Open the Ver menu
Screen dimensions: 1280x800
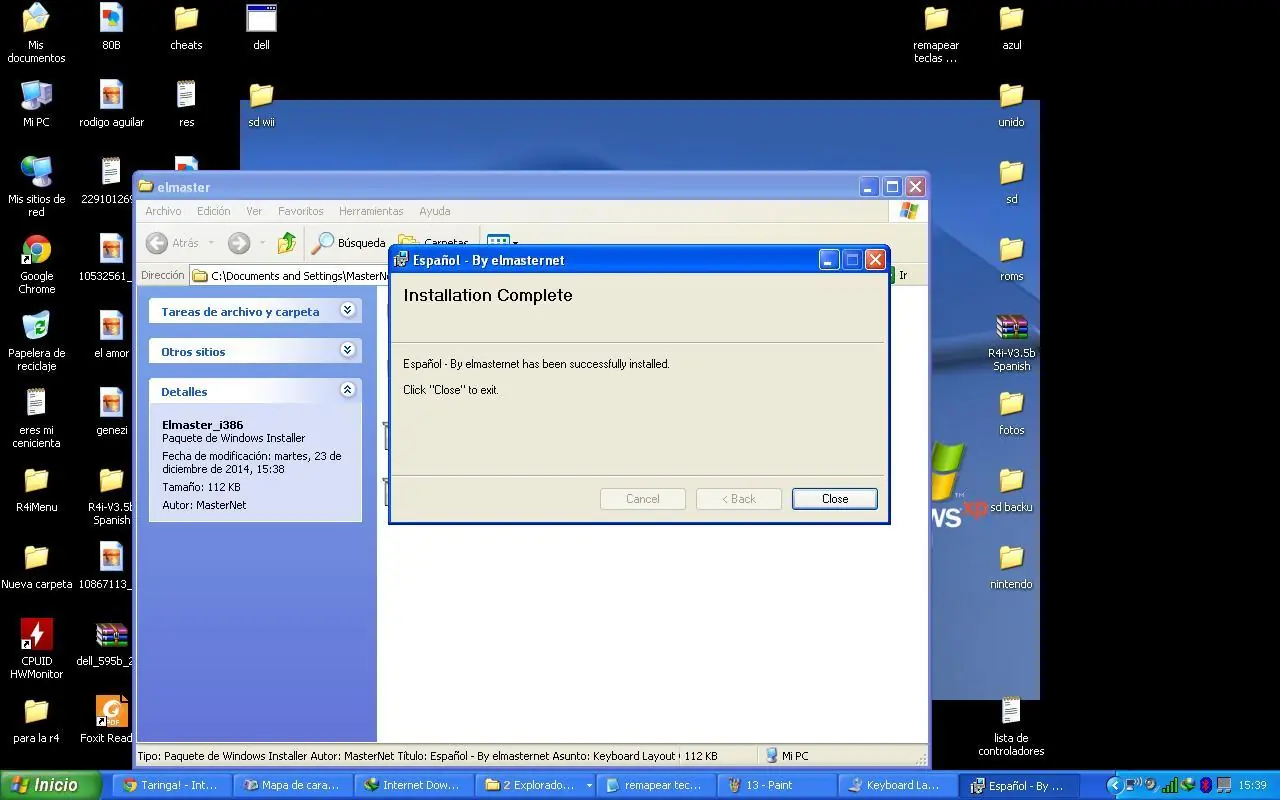point(254,211)
